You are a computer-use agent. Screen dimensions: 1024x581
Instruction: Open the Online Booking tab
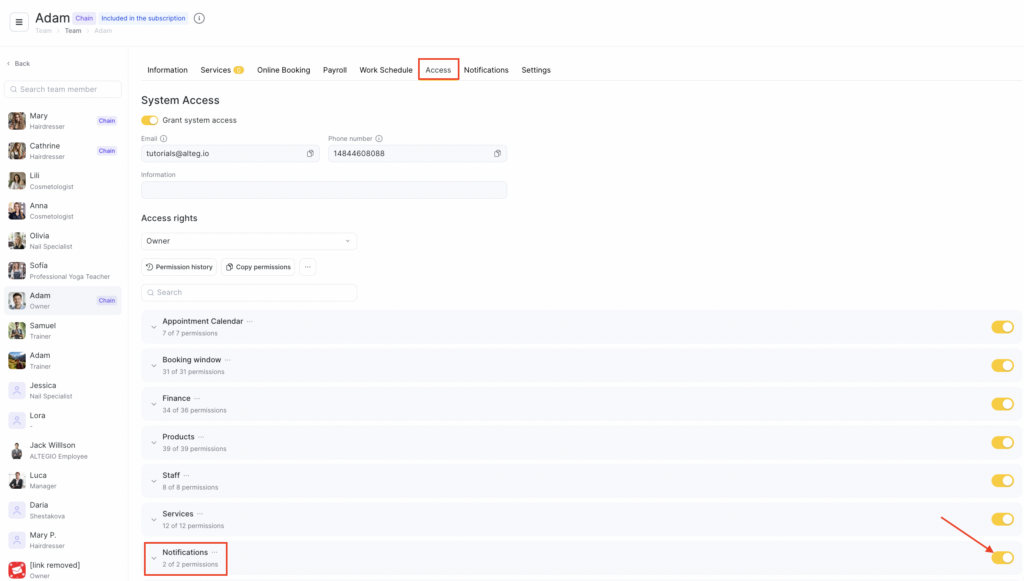pos(283,70)
